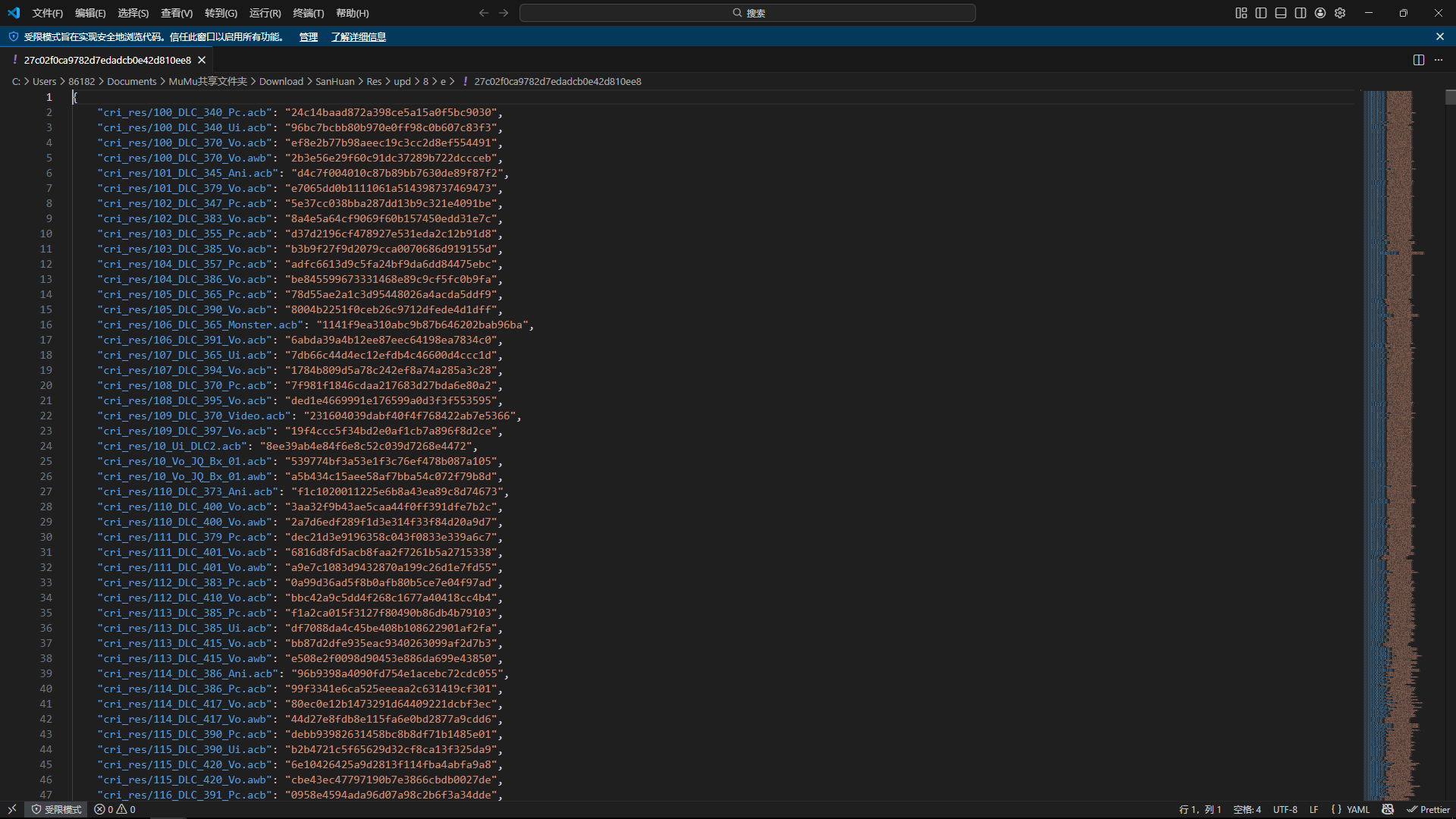Open the 终端(T) menu
Screen dimensions: 1456x819
[308, 13]
